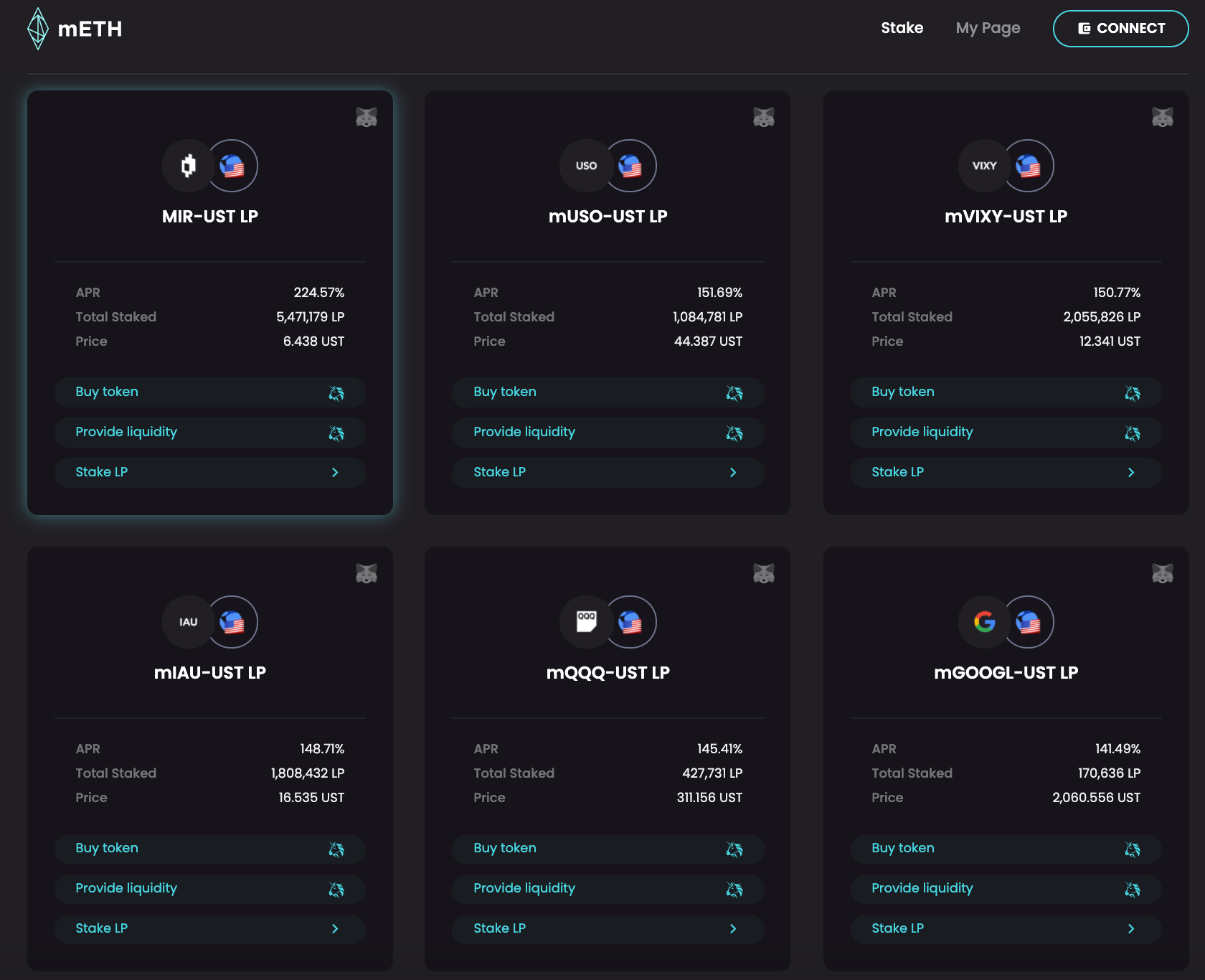Screen dimensions: 1205x980
Task: Click MetaMask fox icon on mGOOGL-UST LP card
Action: [x=1163, y=573]
